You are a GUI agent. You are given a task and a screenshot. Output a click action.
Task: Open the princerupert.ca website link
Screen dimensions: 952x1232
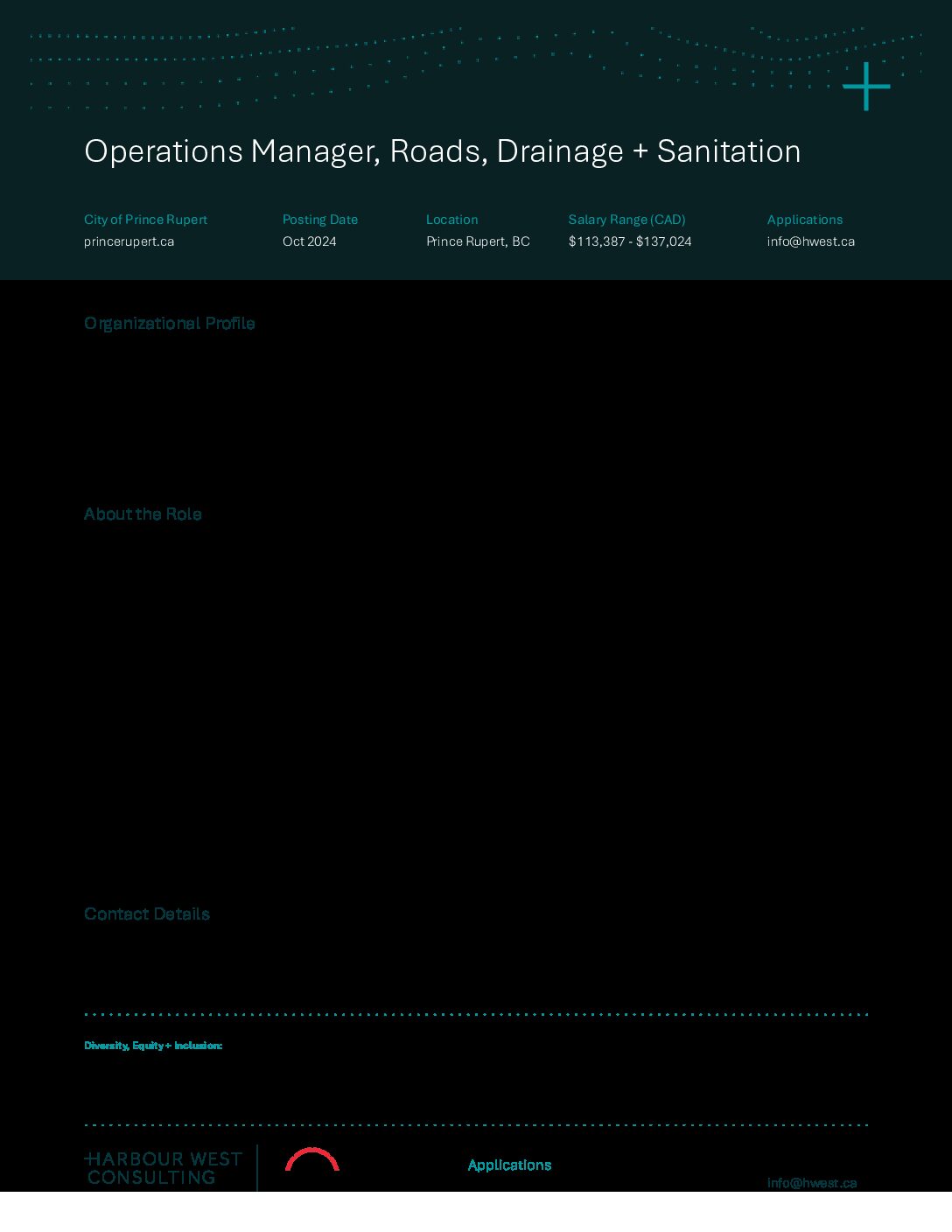point(129,241)
